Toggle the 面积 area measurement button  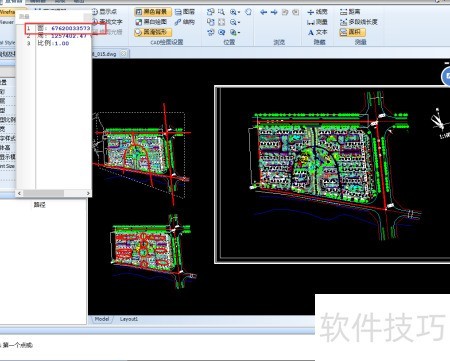353,32
